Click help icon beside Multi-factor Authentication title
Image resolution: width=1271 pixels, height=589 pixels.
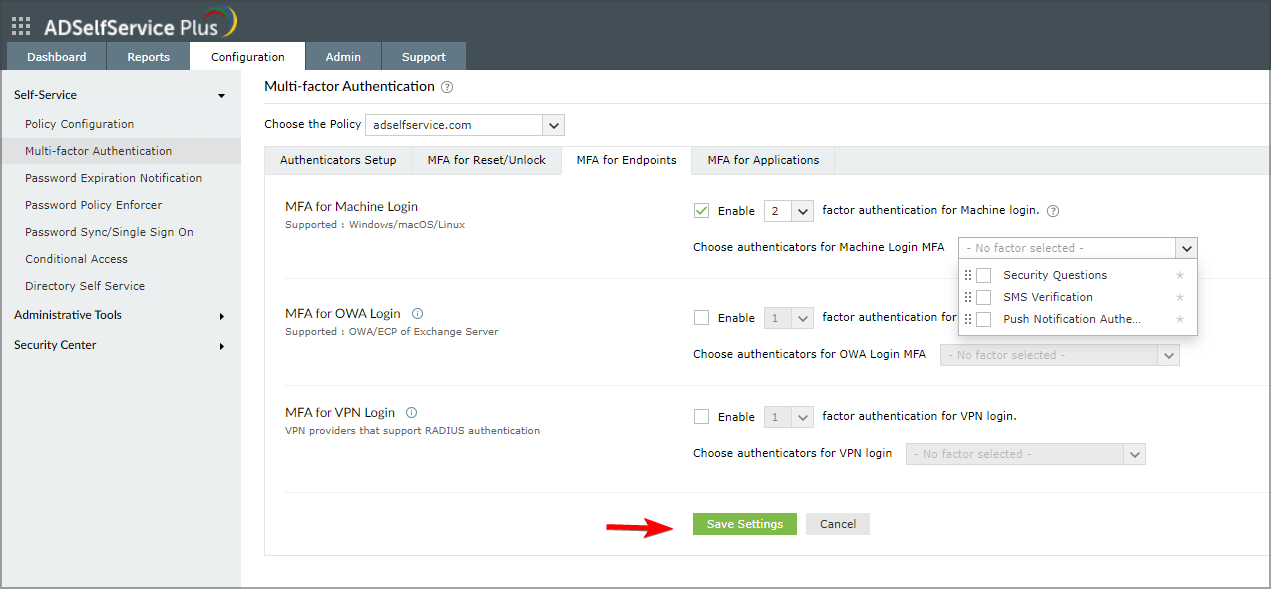point(447,87)
